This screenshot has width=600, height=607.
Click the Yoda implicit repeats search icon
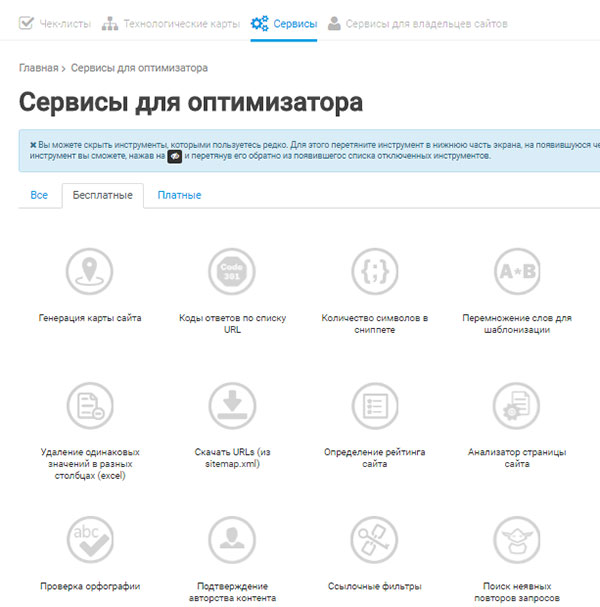coord(517,540)
